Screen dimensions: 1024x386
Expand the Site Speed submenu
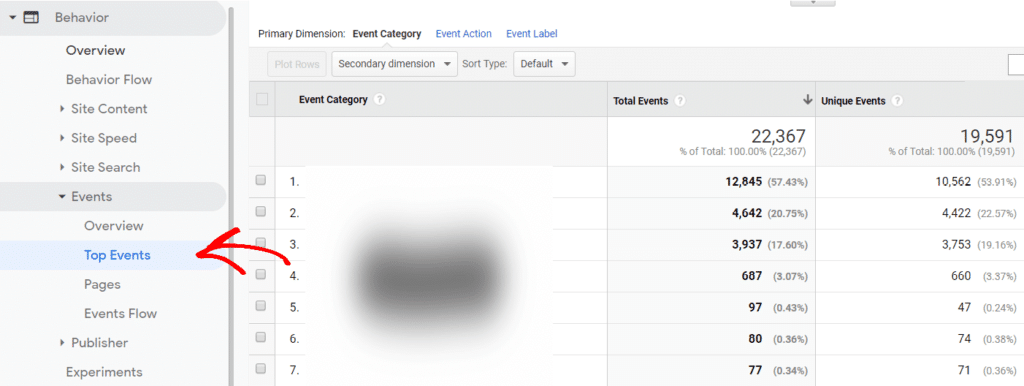click(62, 138)
